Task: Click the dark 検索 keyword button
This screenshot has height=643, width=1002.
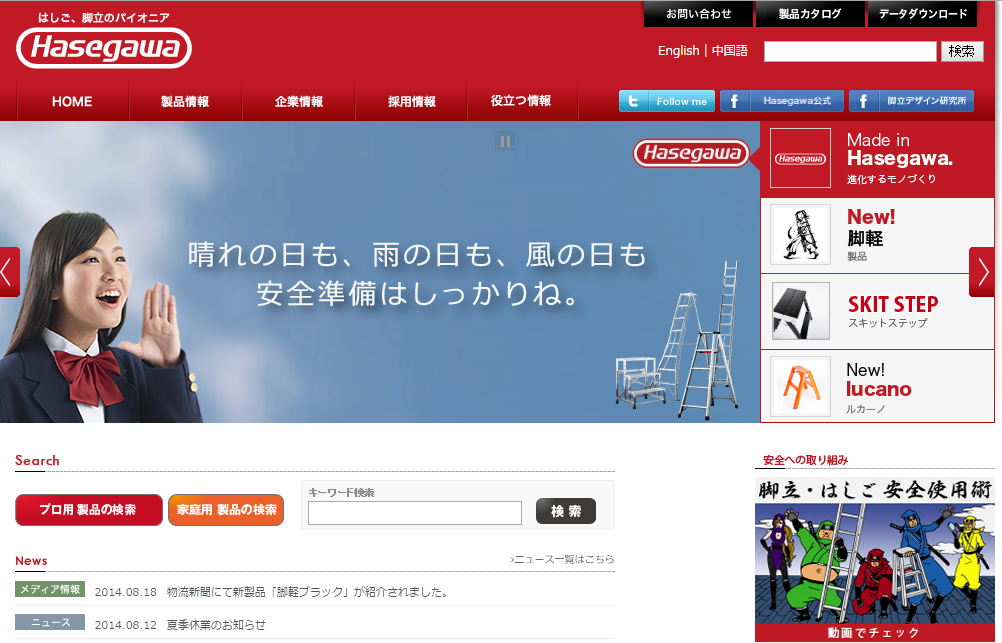Action: pos(566,511)
